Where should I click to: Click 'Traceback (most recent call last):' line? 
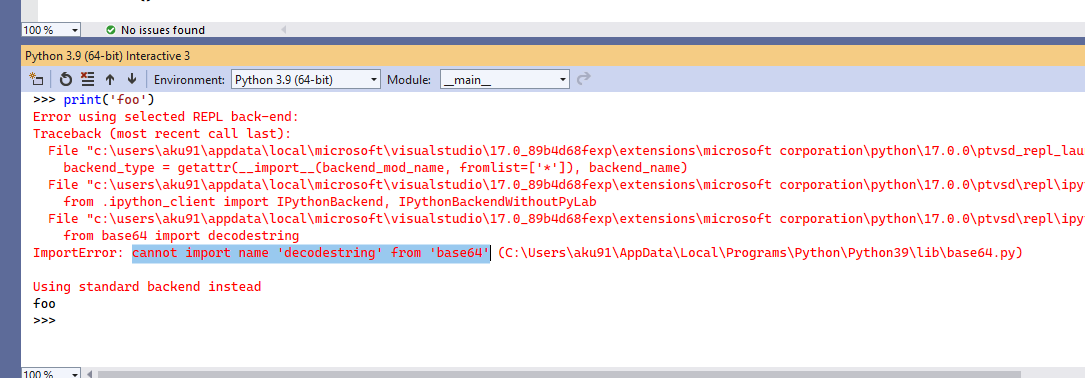[162, 134]
